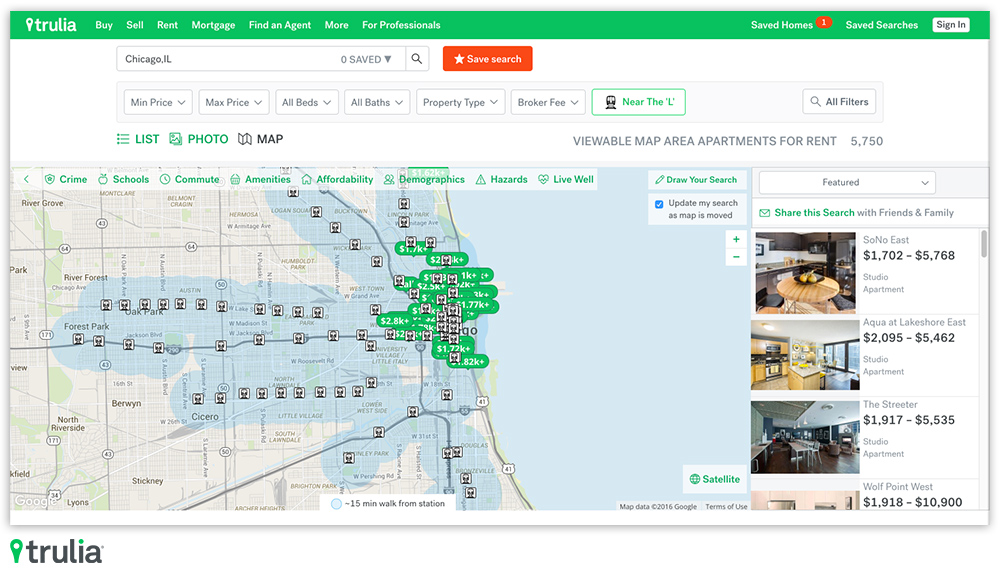This screenshot has width=1000, height=574.
Task: Show Amenities map overlay
Action: 260,179
